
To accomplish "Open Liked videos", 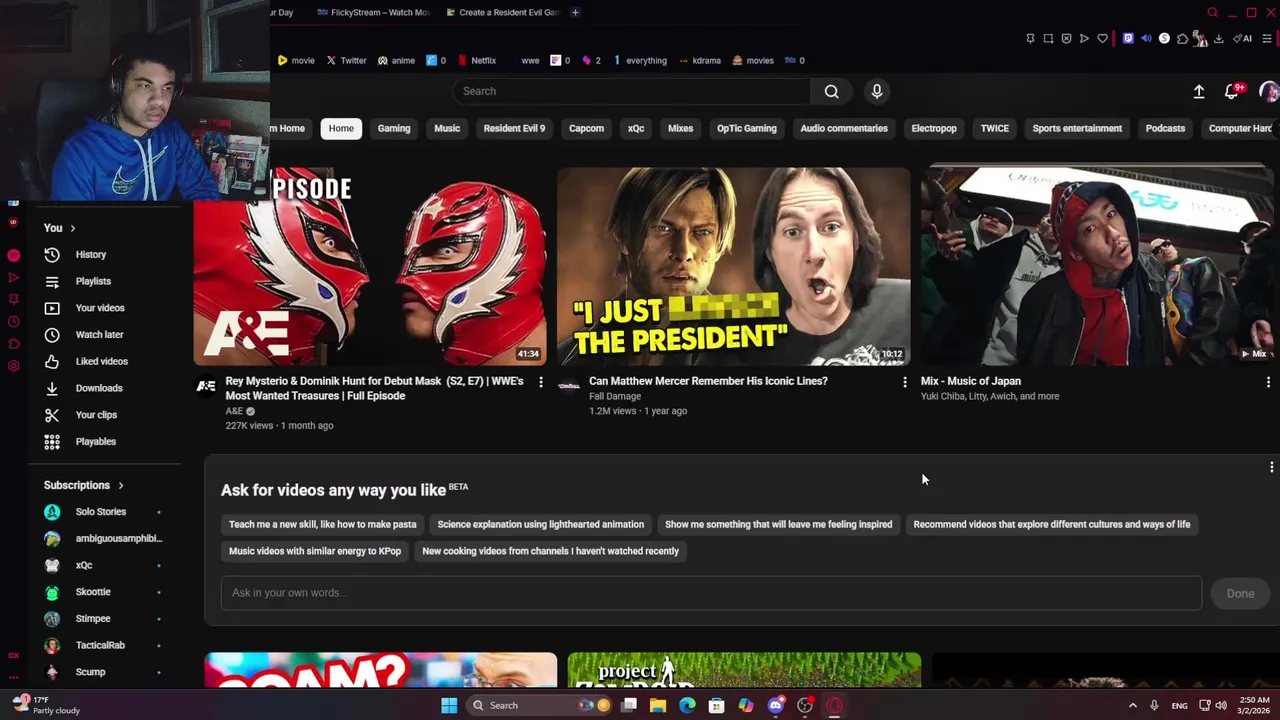I will 101,361.
